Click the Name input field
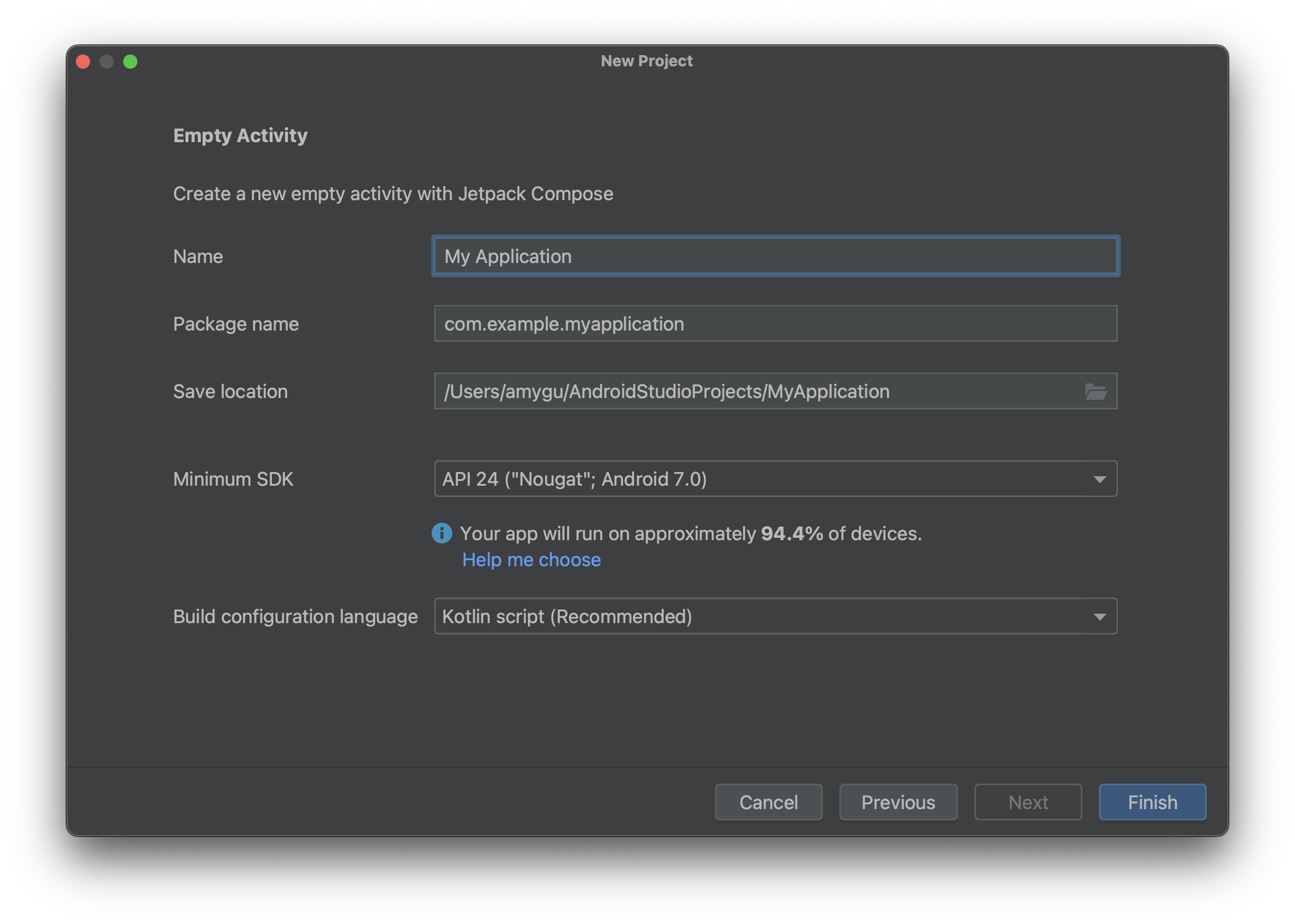 point(774,256)
